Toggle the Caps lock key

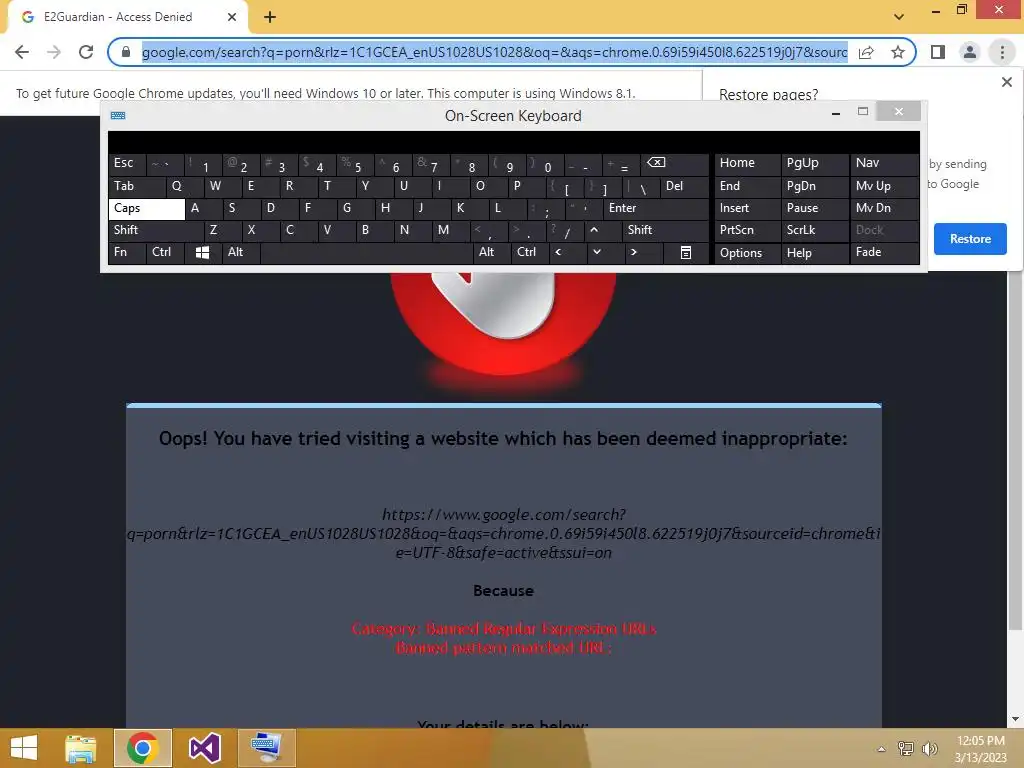pyautogui.click(x=146, y=208)
